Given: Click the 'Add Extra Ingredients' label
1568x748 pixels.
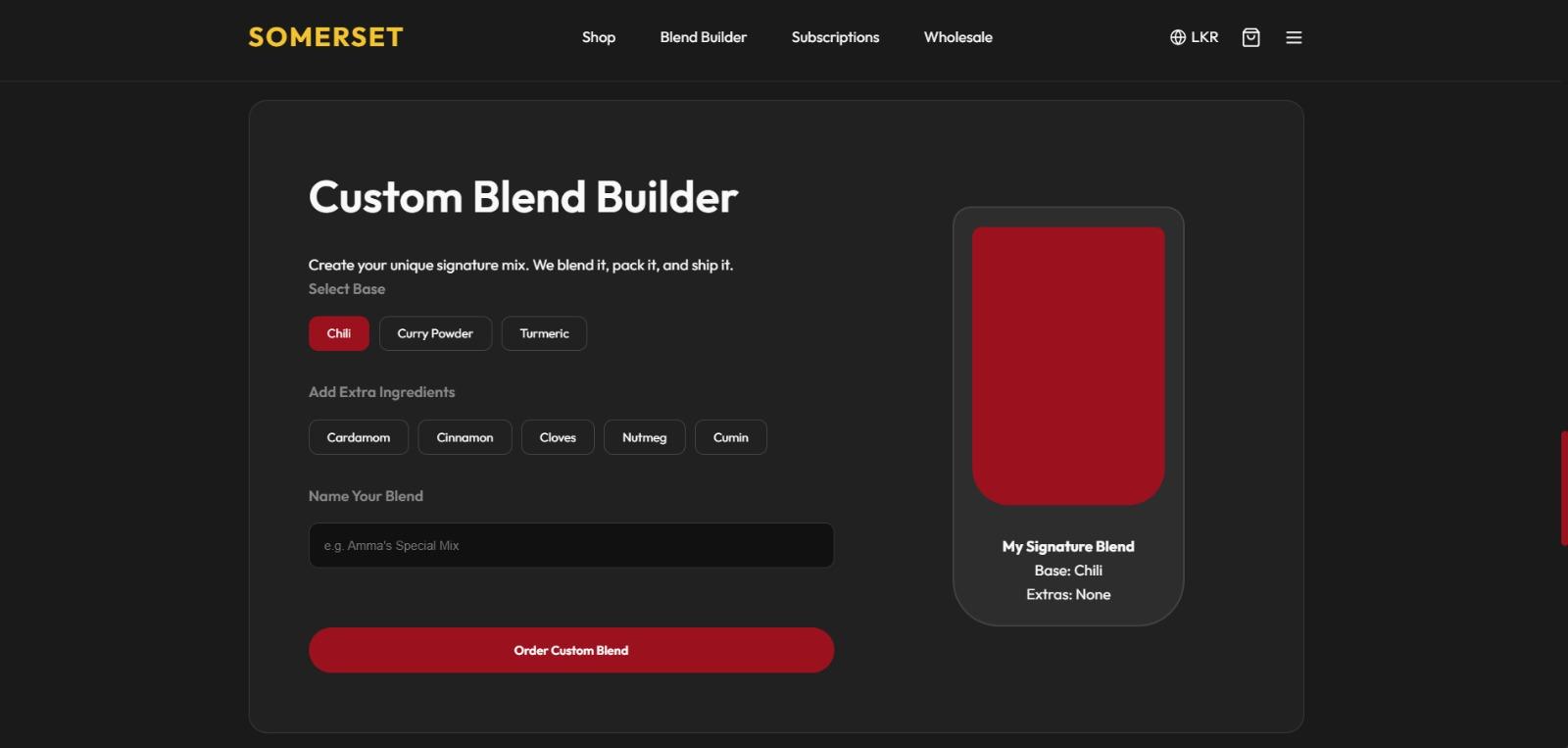Looking at the screenshot, I should coord(382,392).
